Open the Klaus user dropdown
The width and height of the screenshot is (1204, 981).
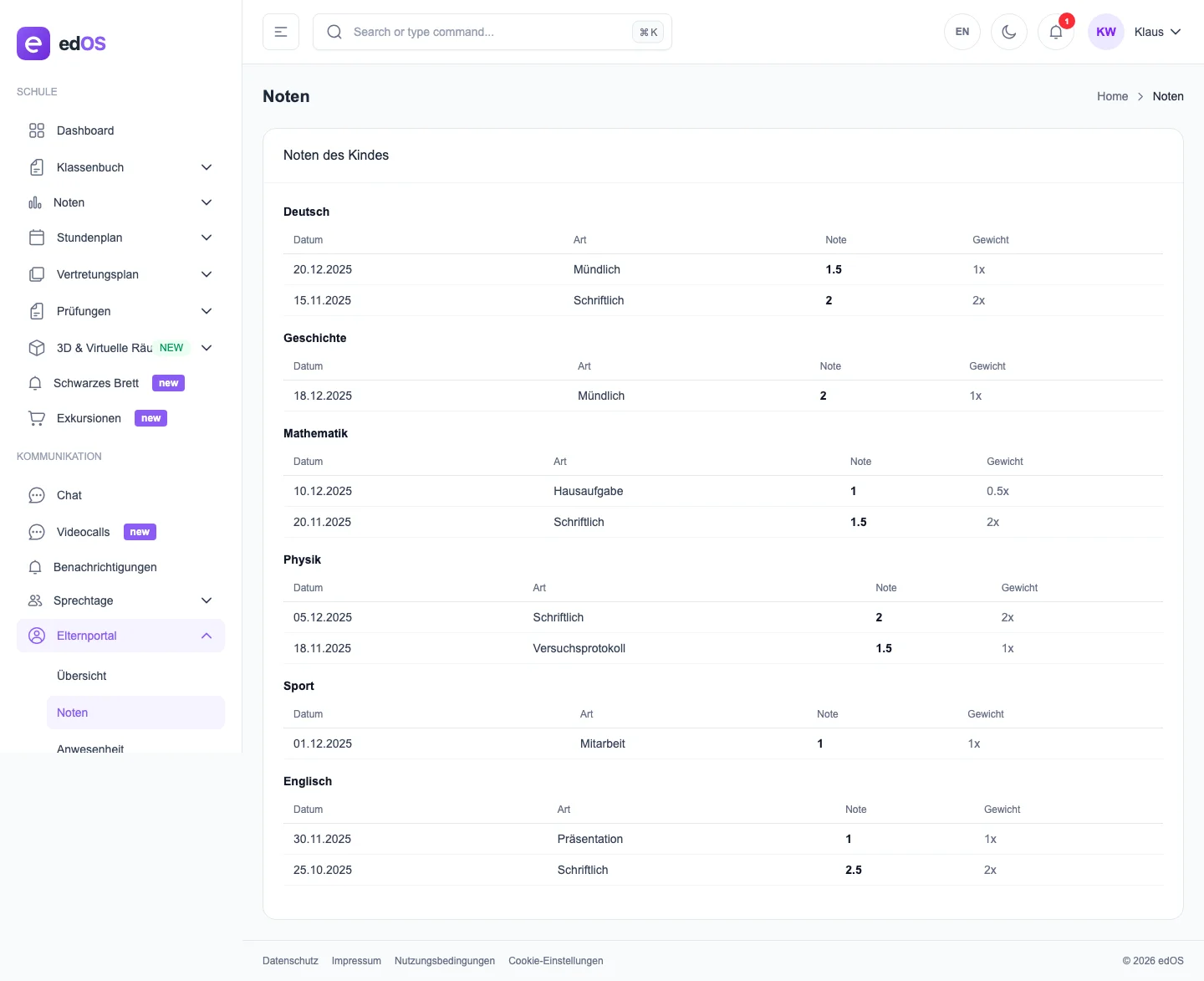[1158, 32]
